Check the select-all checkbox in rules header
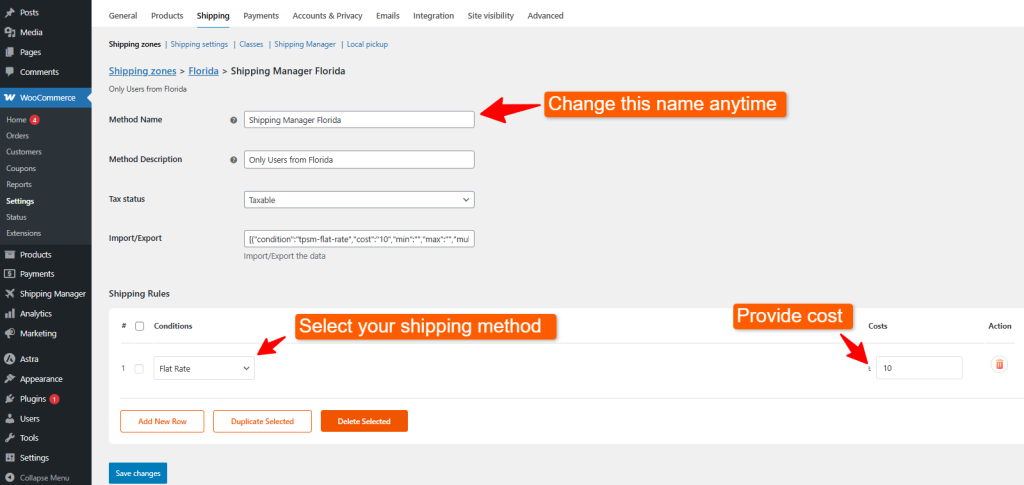 click(x=139, y=326)
